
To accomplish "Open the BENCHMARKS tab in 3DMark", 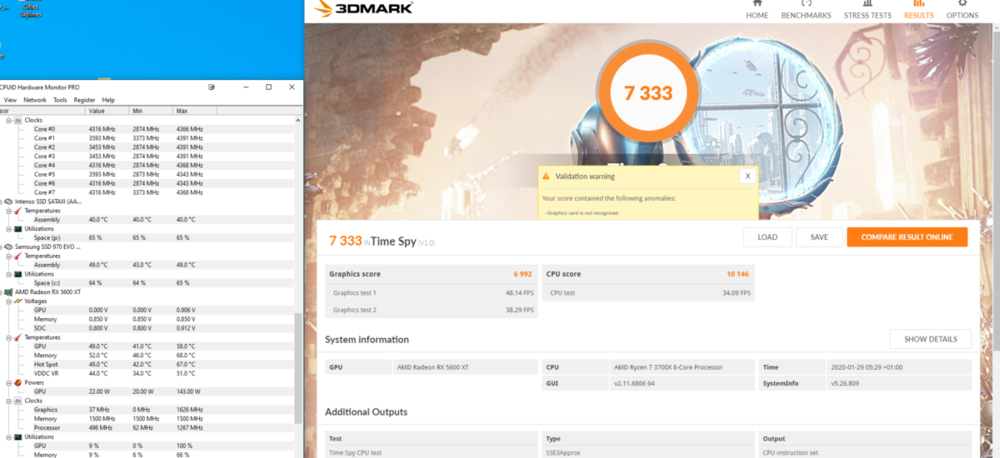I will coord(806,10).
